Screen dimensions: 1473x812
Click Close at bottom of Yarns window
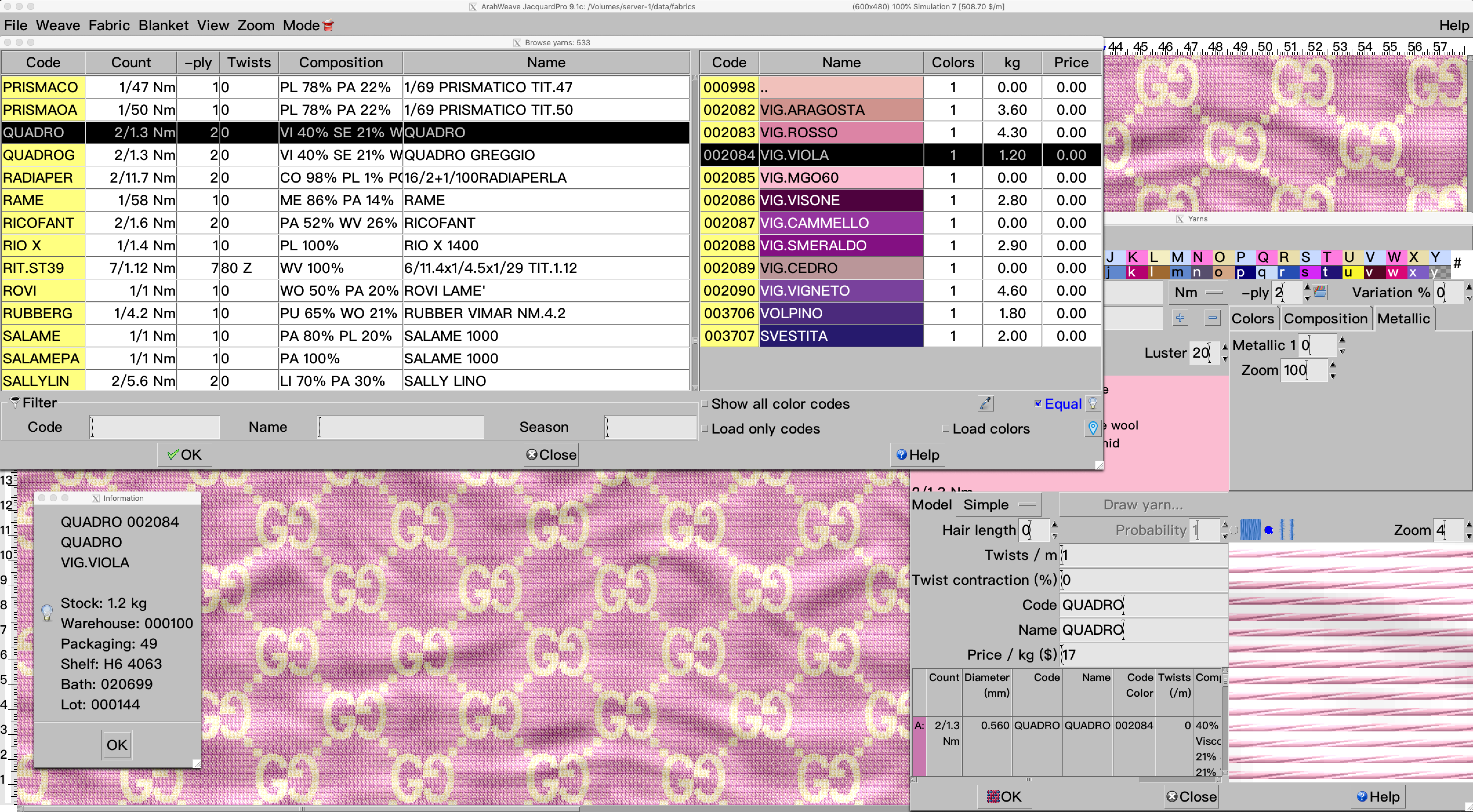click(1191, 796)
